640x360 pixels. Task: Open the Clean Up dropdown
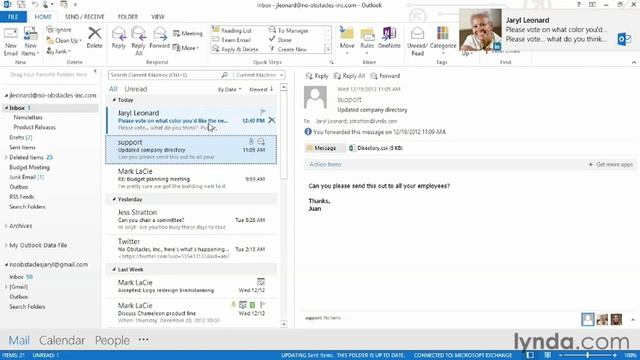click(64, 40)
